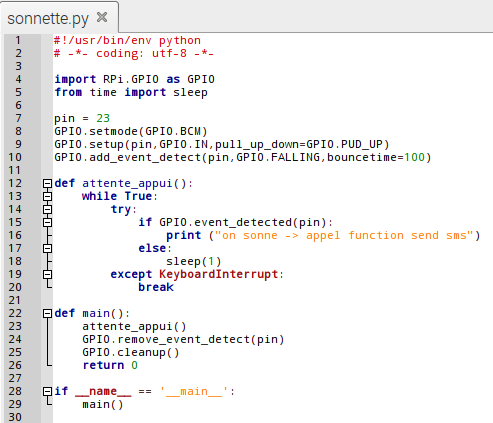Click the pin value 23

tap(103, 118)
